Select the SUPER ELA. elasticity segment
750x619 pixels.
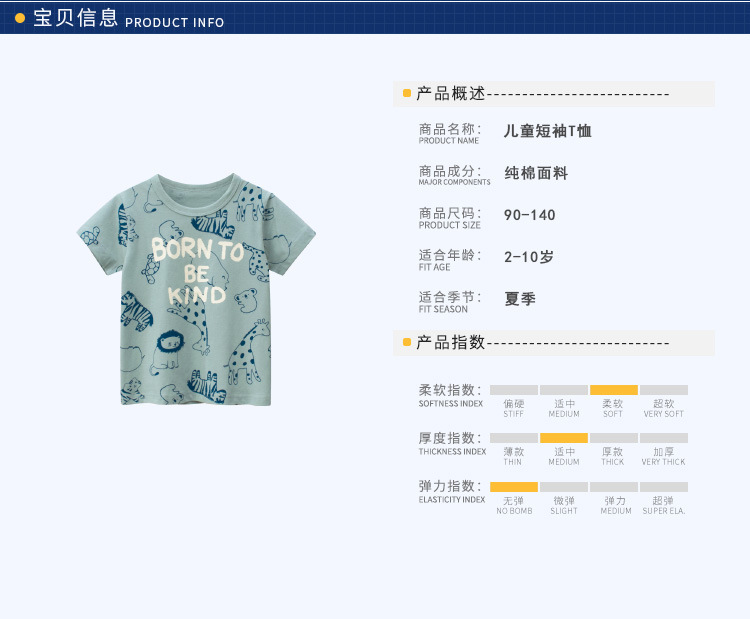coord(664,487)
